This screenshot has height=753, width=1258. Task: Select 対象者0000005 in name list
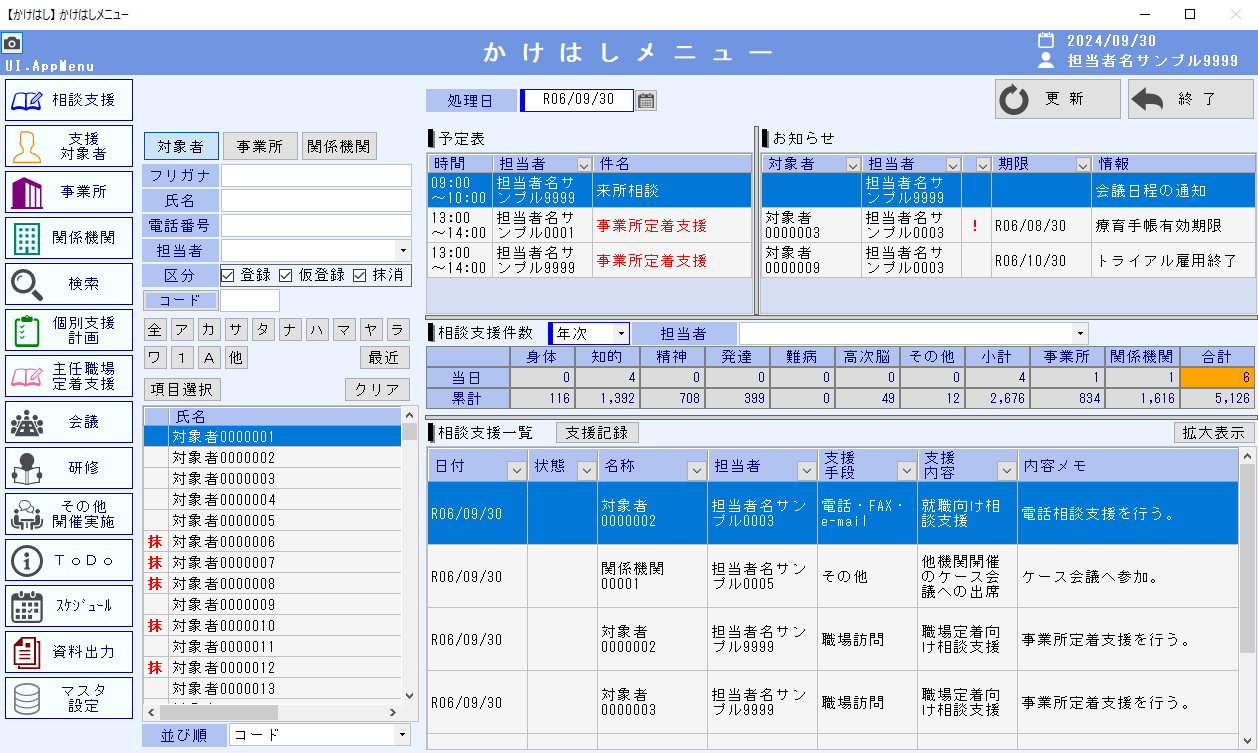pyautogui.click(x=273, y=520)
